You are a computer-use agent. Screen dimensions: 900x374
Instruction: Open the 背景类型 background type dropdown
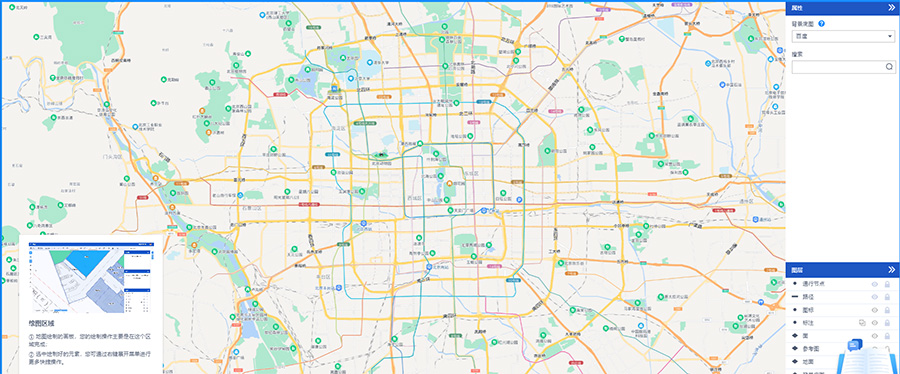coord(843,36)
